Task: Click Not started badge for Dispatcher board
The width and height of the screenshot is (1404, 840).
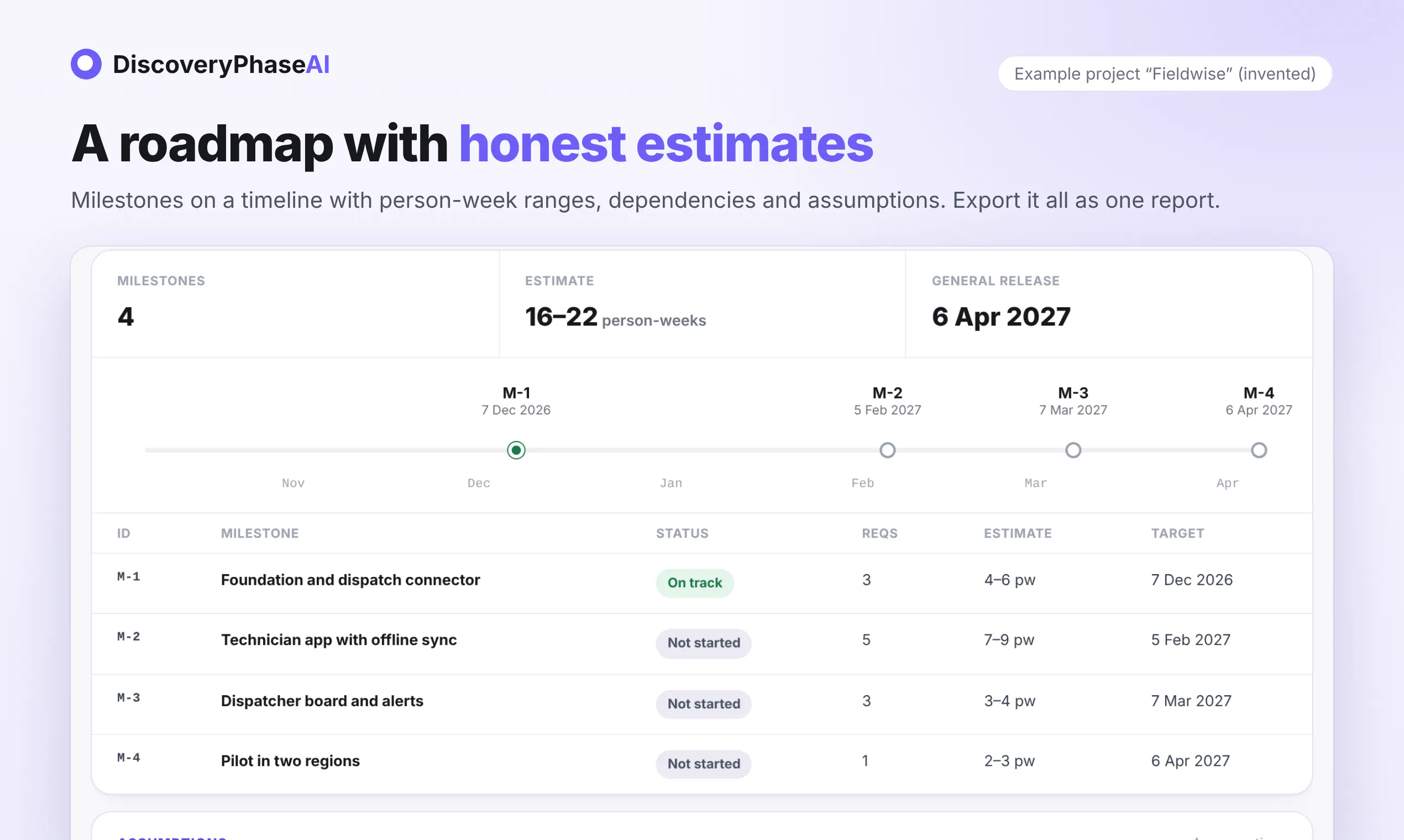Action: (x=703, y=704)
